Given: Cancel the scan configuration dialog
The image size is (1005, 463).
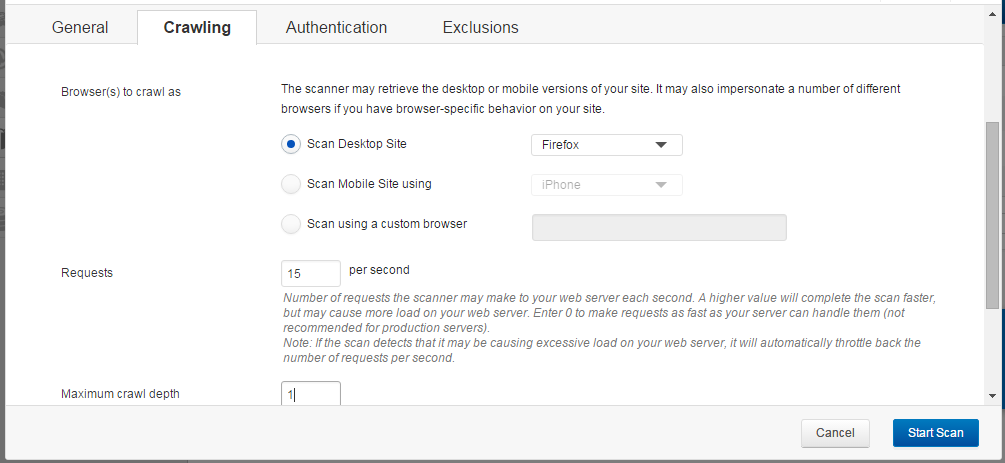Looking at the screenshot, I should 835,433.
